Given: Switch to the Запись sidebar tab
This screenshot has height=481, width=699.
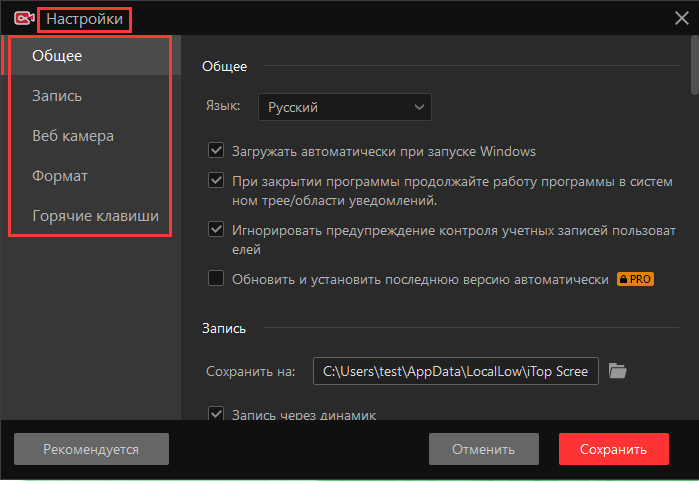Looking at the screenshot, I should point(90,96).
